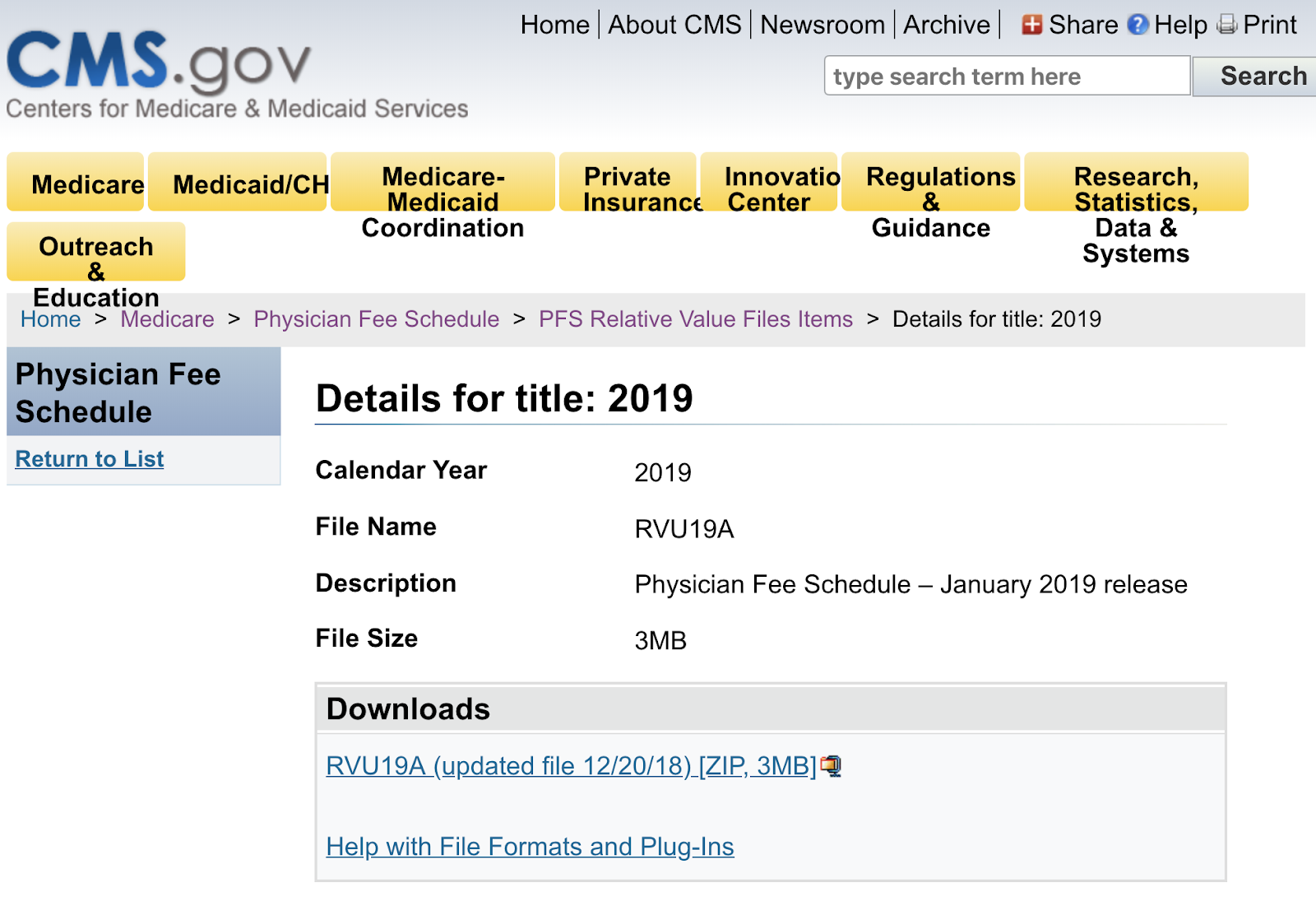Click the Description label
Image resolution: width=1316 pixels, height=901 pixels.
point(386,583)
